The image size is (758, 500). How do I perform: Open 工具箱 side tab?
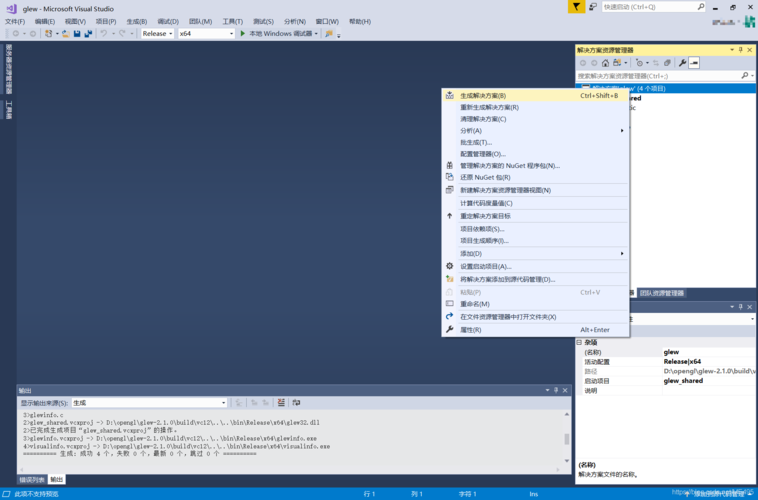pos(9,110)
